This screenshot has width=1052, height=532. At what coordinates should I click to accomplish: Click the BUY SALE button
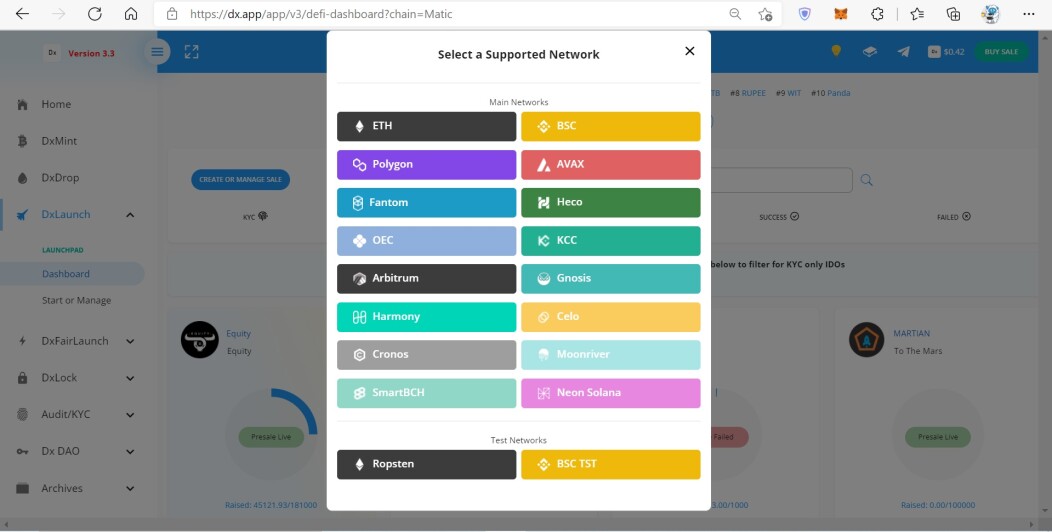click(x=1001, y=52)
